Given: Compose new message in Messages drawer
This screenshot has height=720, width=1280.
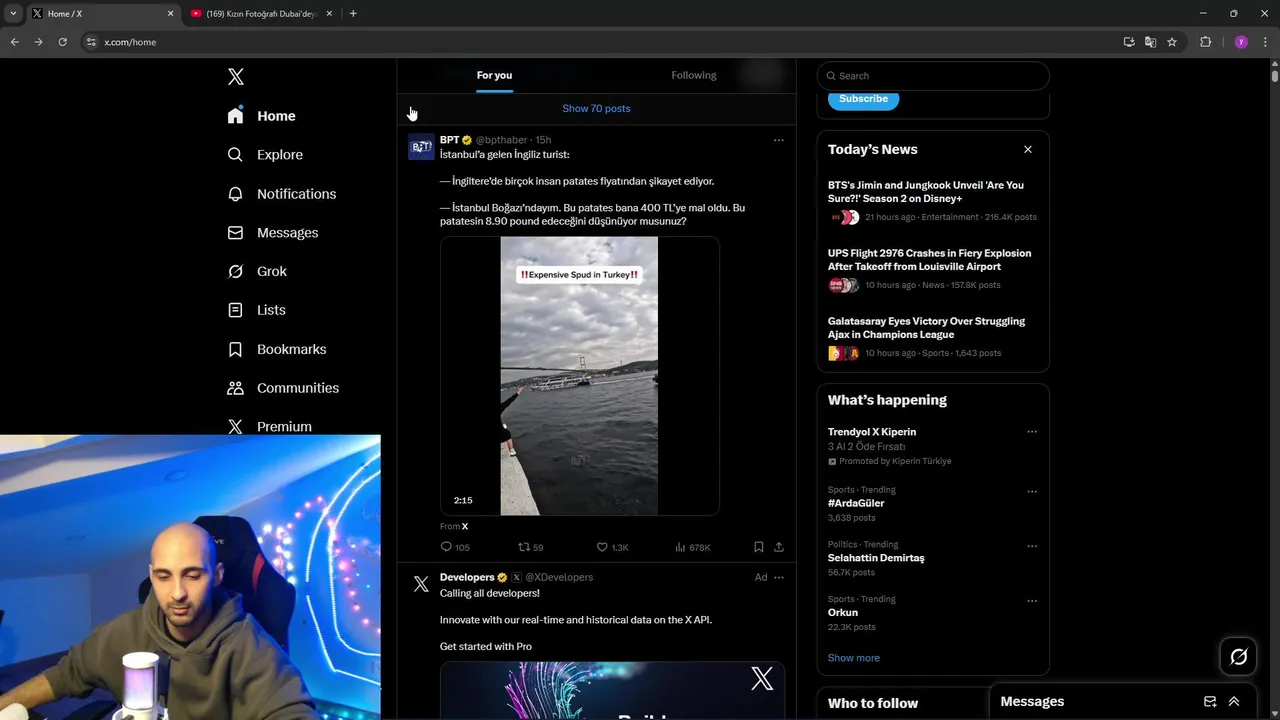Looking at the screenshot, I should (x=1210, y=702).
